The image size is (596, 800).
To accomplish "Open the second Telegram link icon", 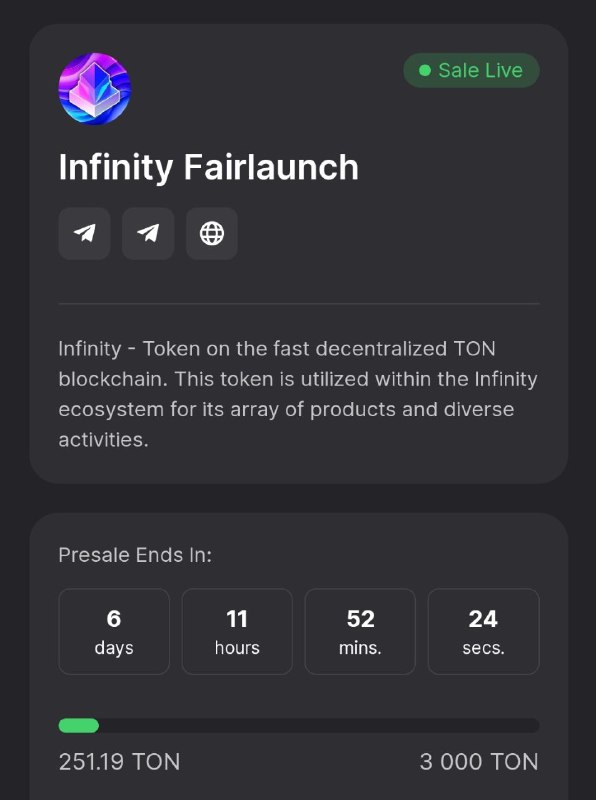I will click(x=148, y=234).
